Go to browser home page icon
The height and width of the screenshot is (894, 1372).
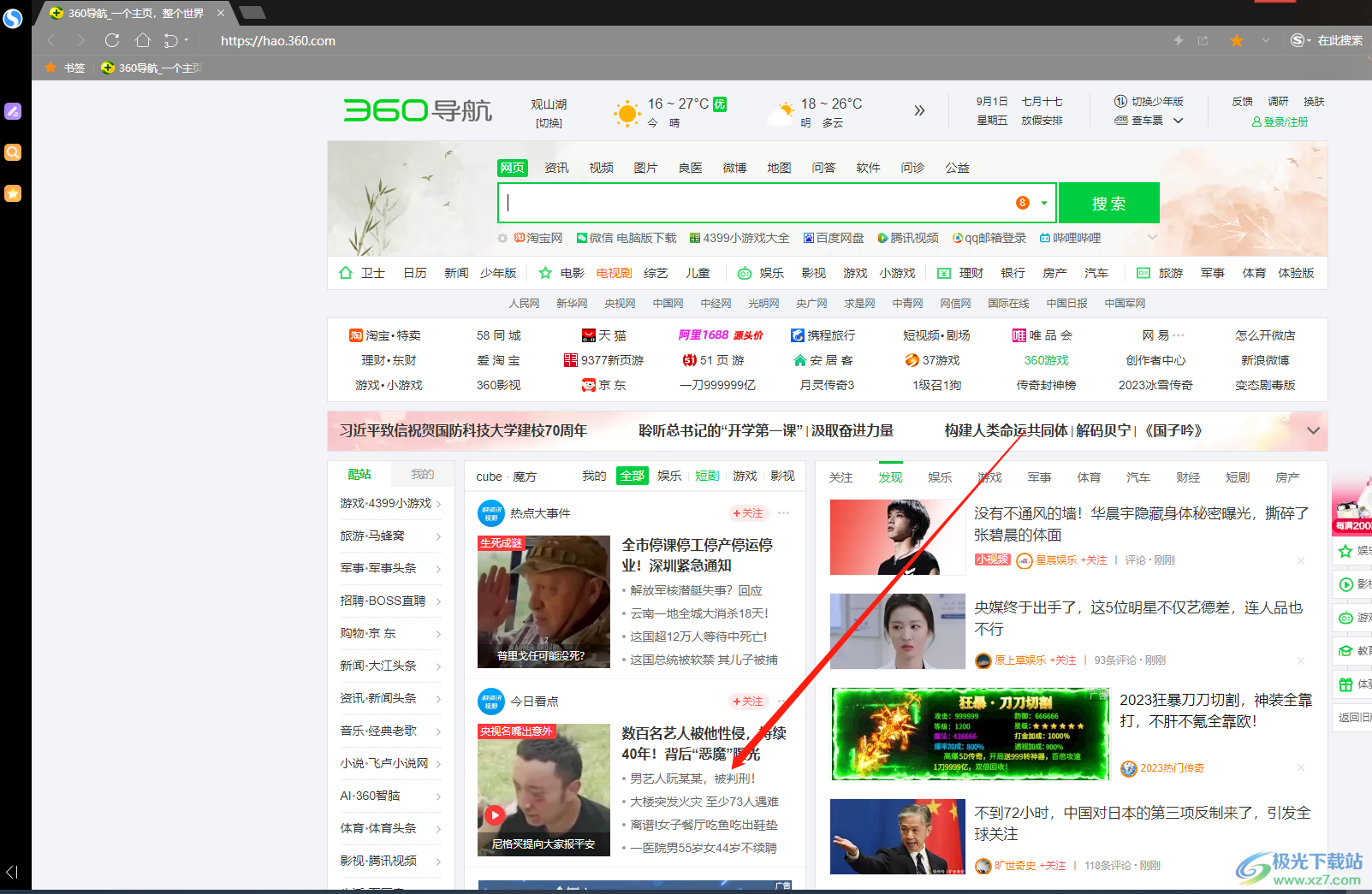143,40
